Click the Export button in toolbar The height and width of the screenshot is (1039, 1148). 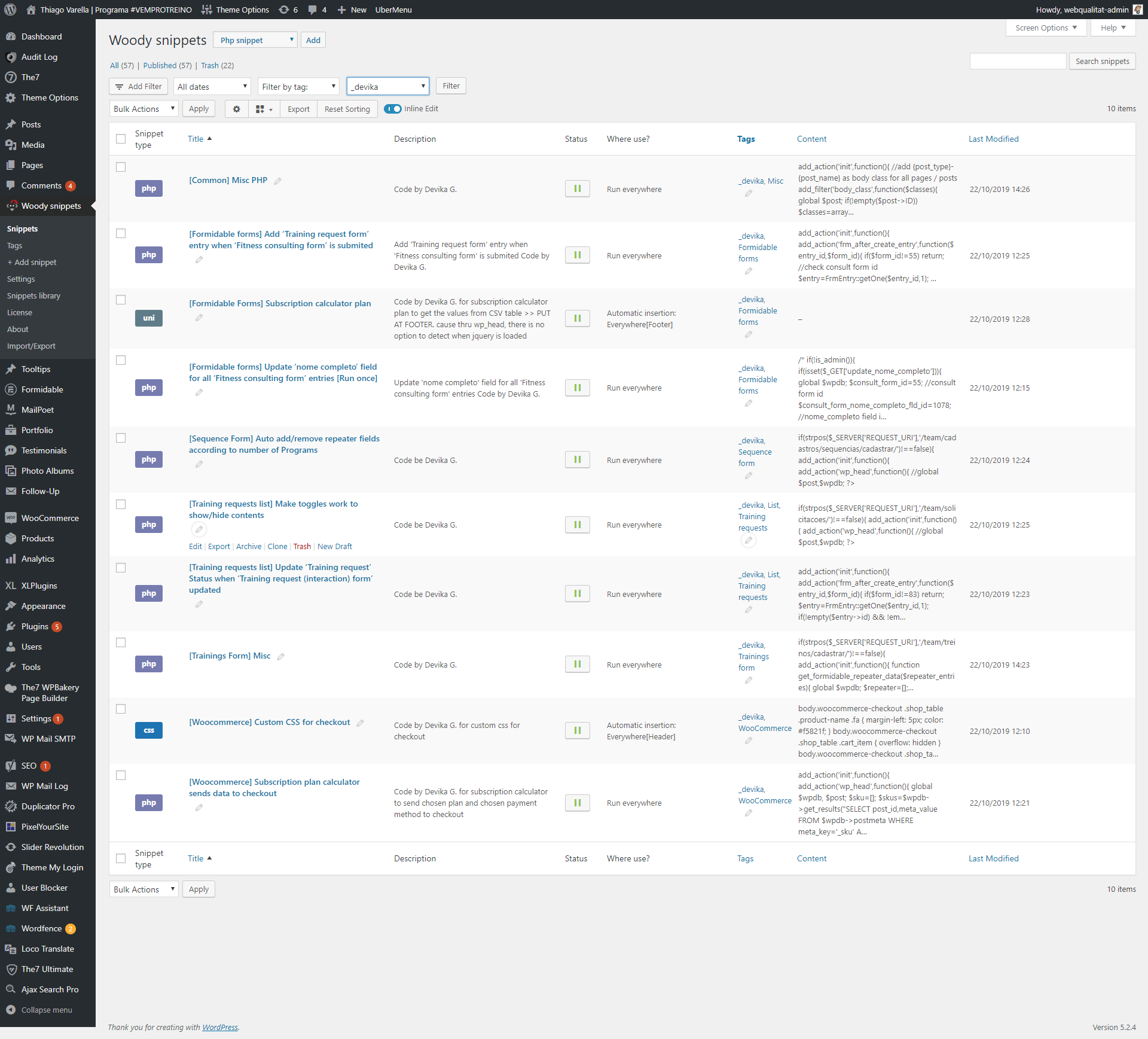(x=298, y=109)
